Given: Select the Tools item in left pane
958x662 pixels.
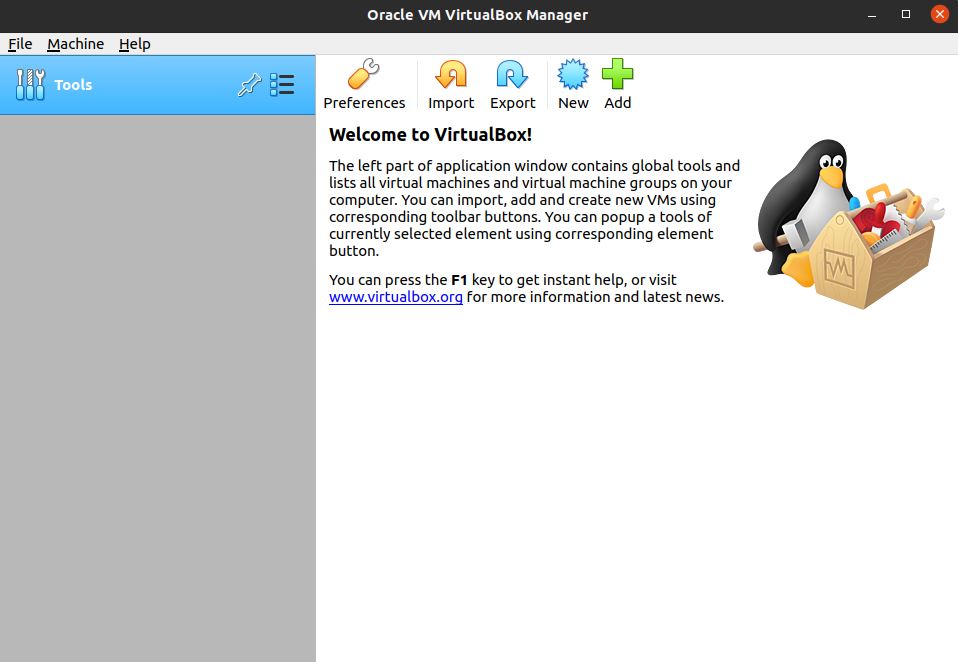Looking at the screenshot, I should click(158, 85).
